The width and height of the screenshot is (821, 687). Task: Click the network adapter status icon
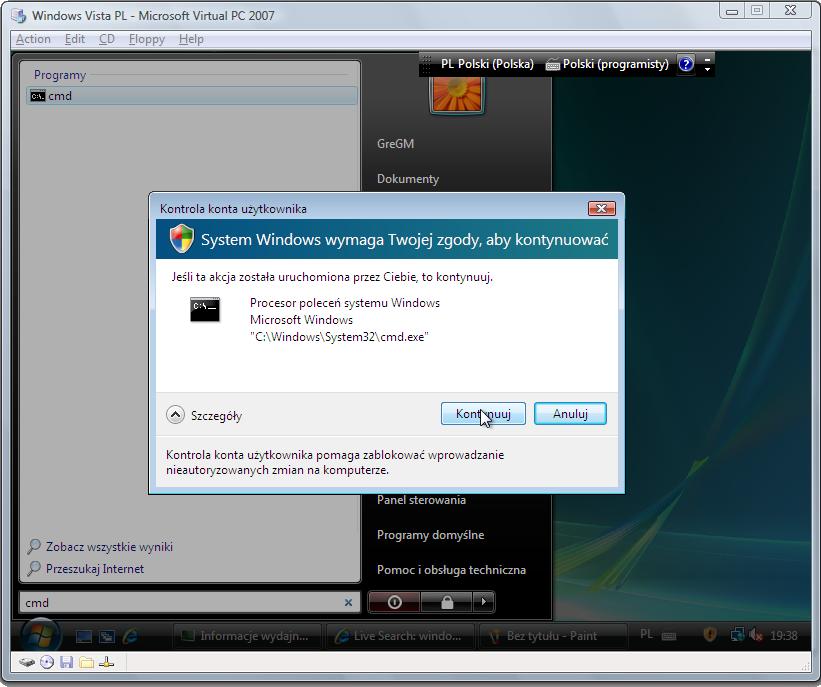point(106,662)
